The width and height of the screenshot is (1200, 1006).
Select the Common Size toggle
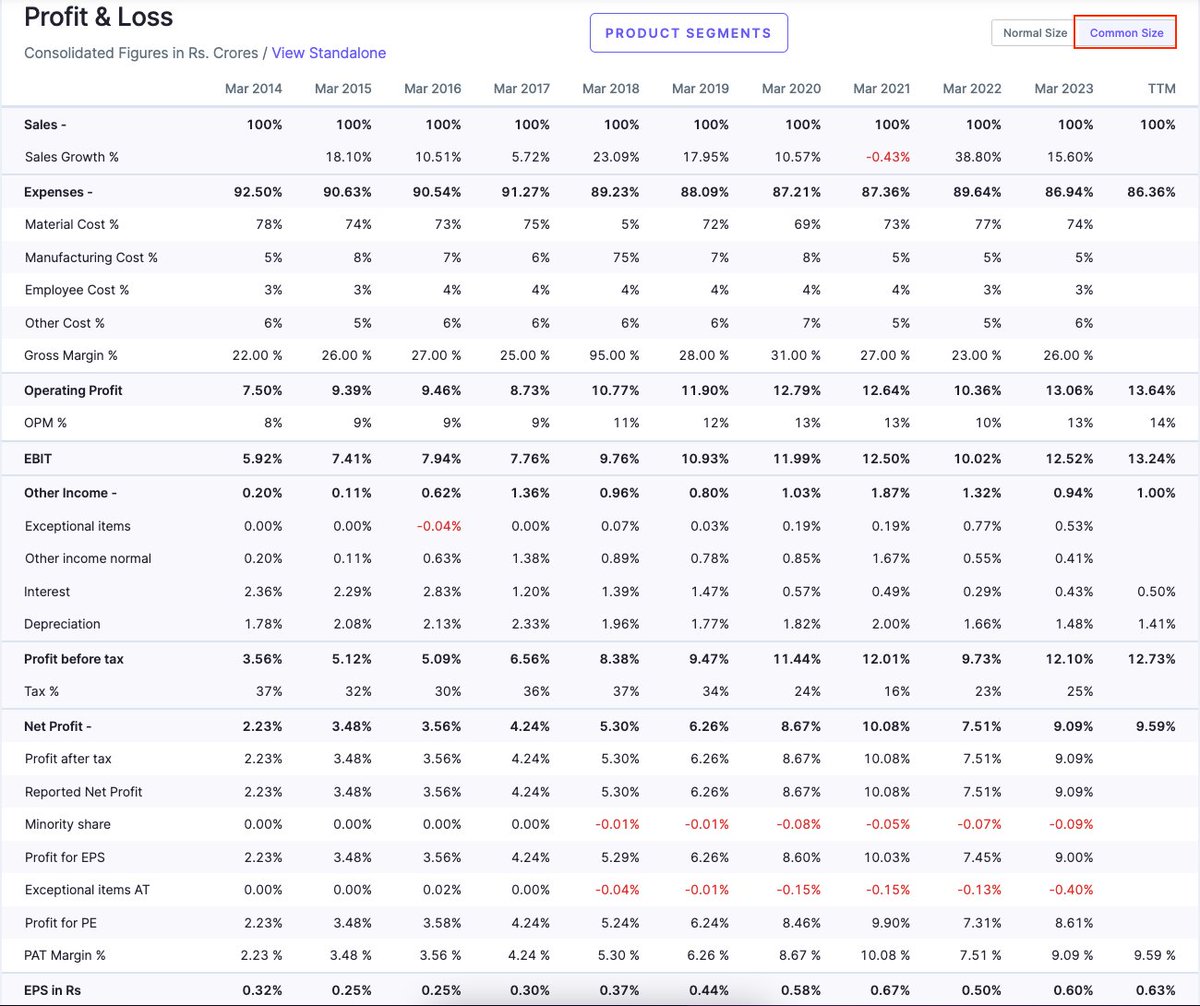coord(1126,33)
